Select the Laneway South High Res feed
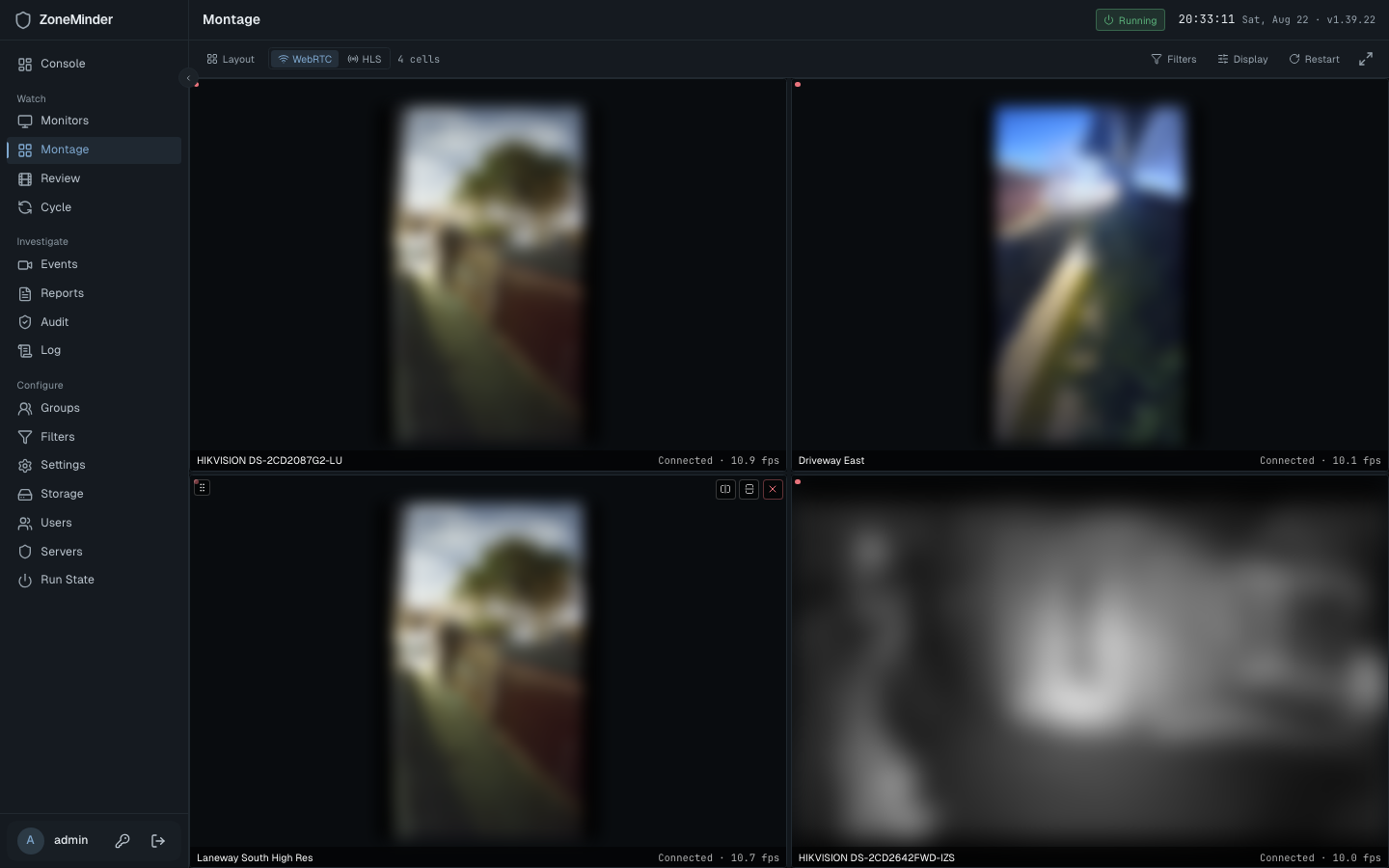1389x868 pixels. point(488,671)
